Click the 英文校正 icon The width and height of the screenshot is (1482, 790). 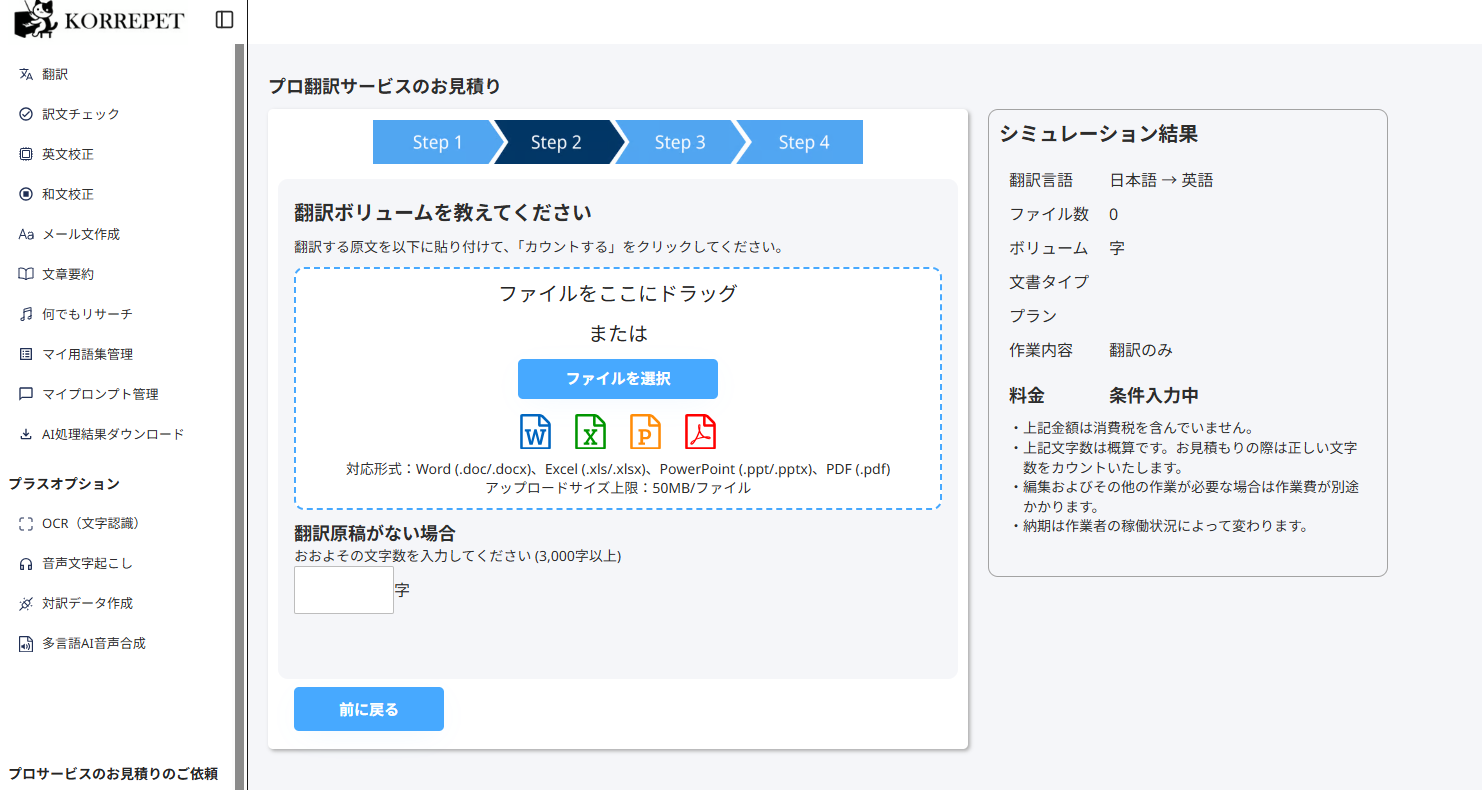(x=26, y=154)
